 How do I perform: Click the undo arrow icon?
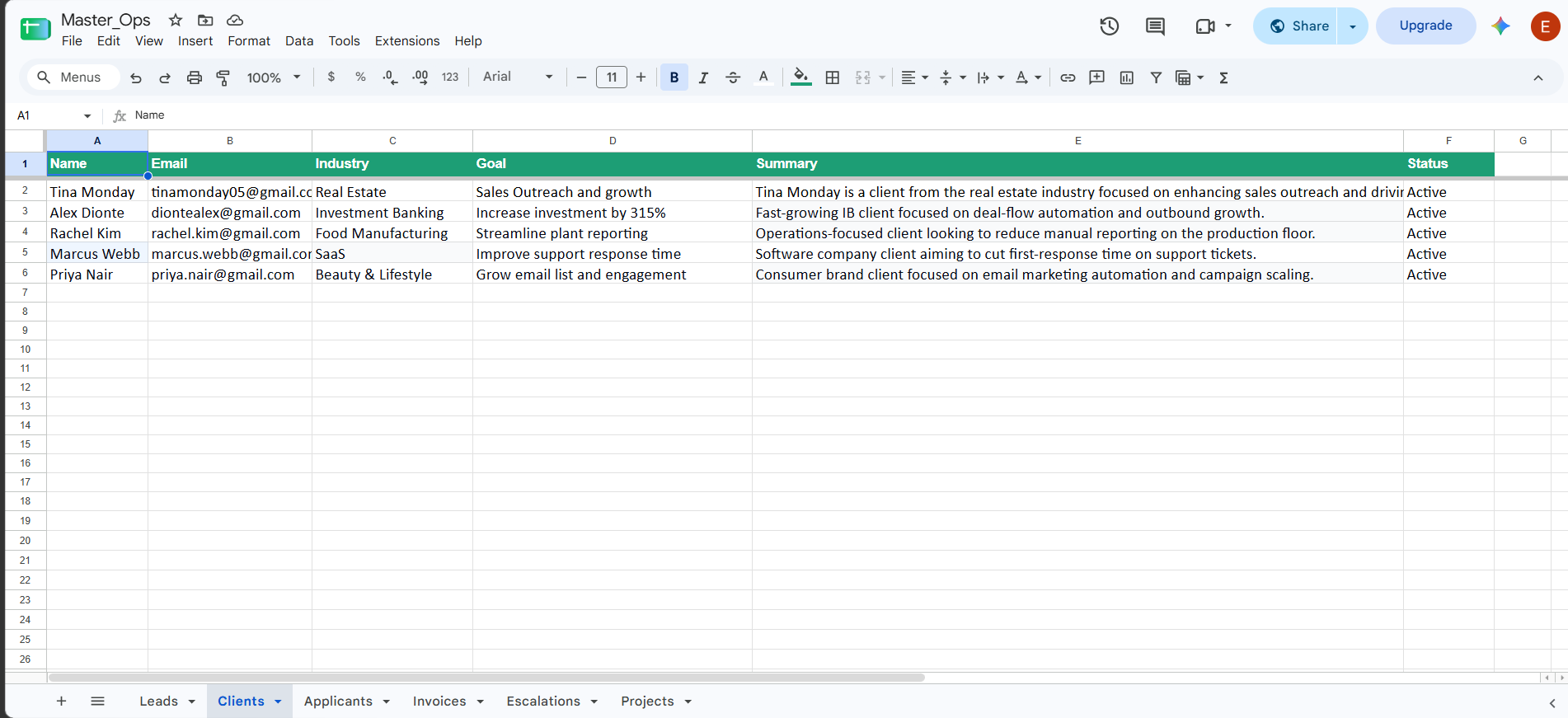click(x=136, y=77)
